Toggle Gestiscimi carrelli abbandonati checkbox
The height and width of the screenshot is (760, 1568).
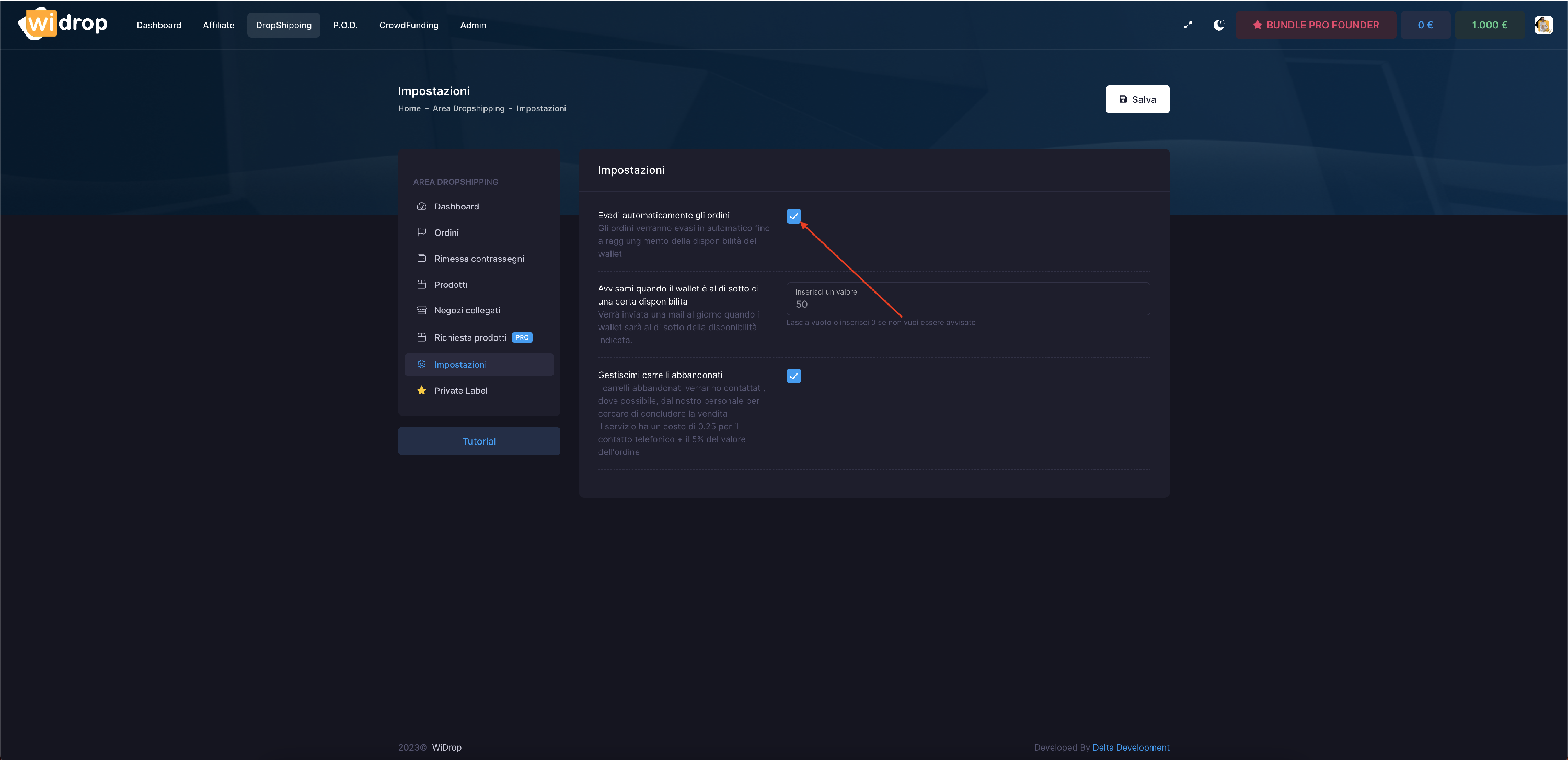(794, 376)
